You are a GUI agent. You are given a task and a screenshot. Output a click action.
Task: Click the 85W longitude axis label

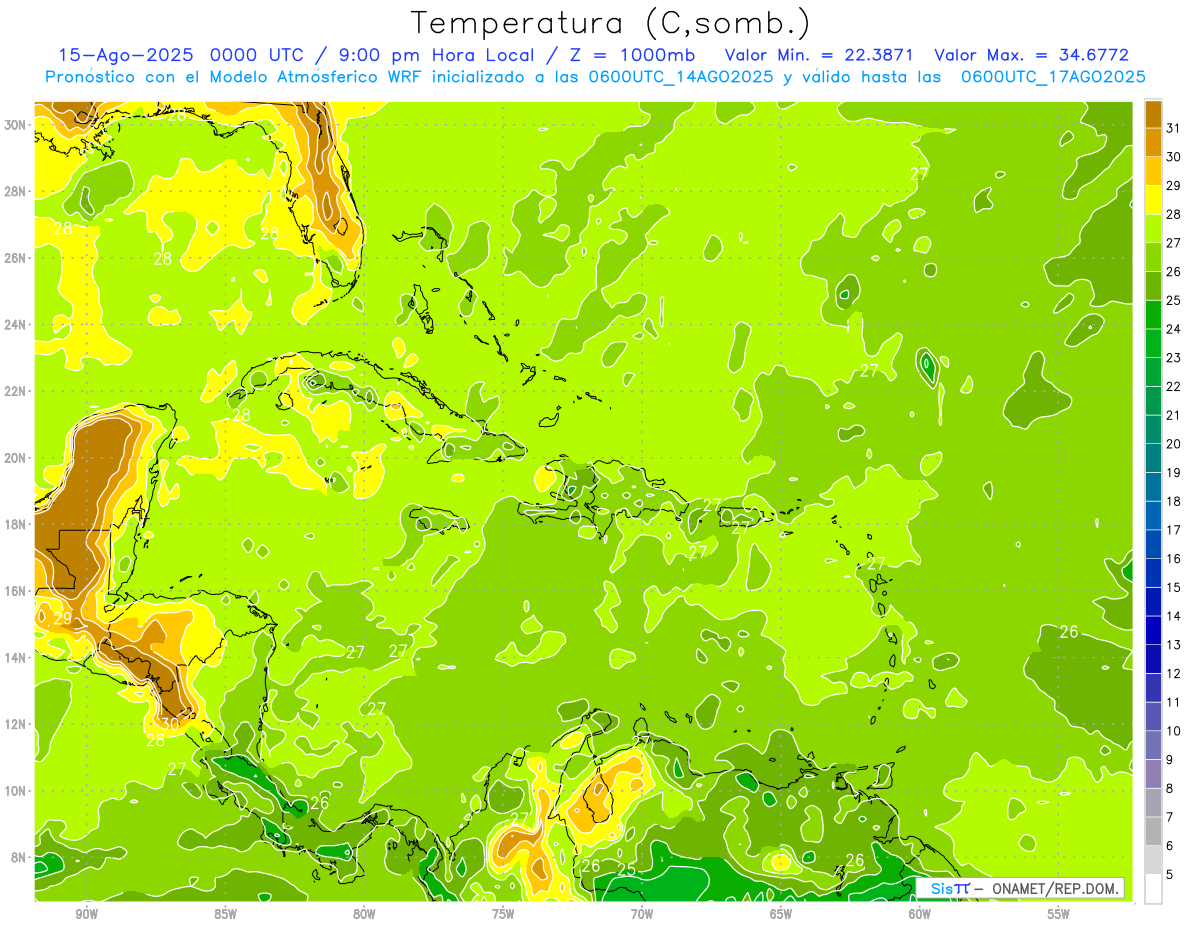click(x=225, y=914)
